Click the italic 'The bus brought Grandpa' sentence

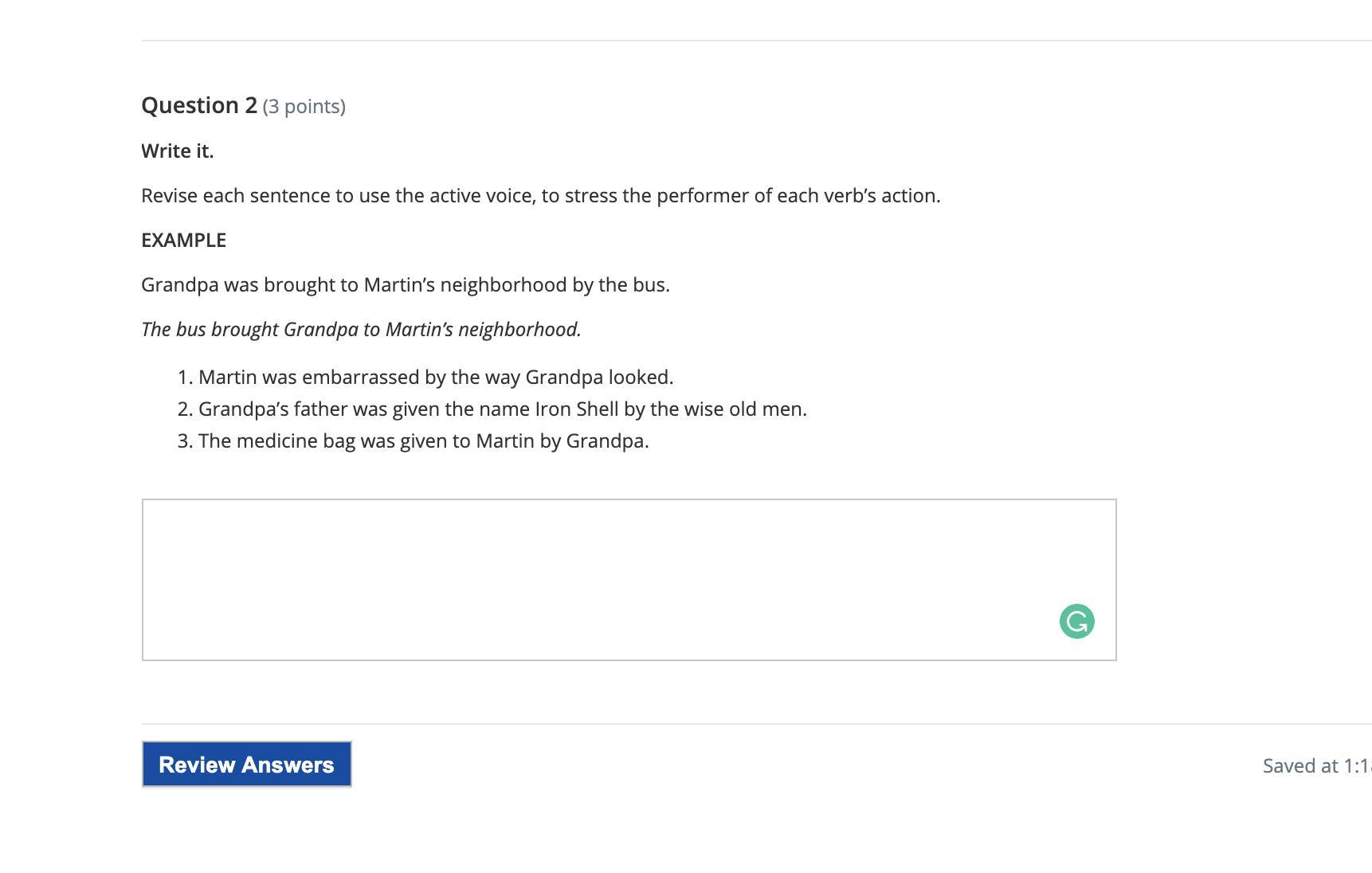pos(361,330)
